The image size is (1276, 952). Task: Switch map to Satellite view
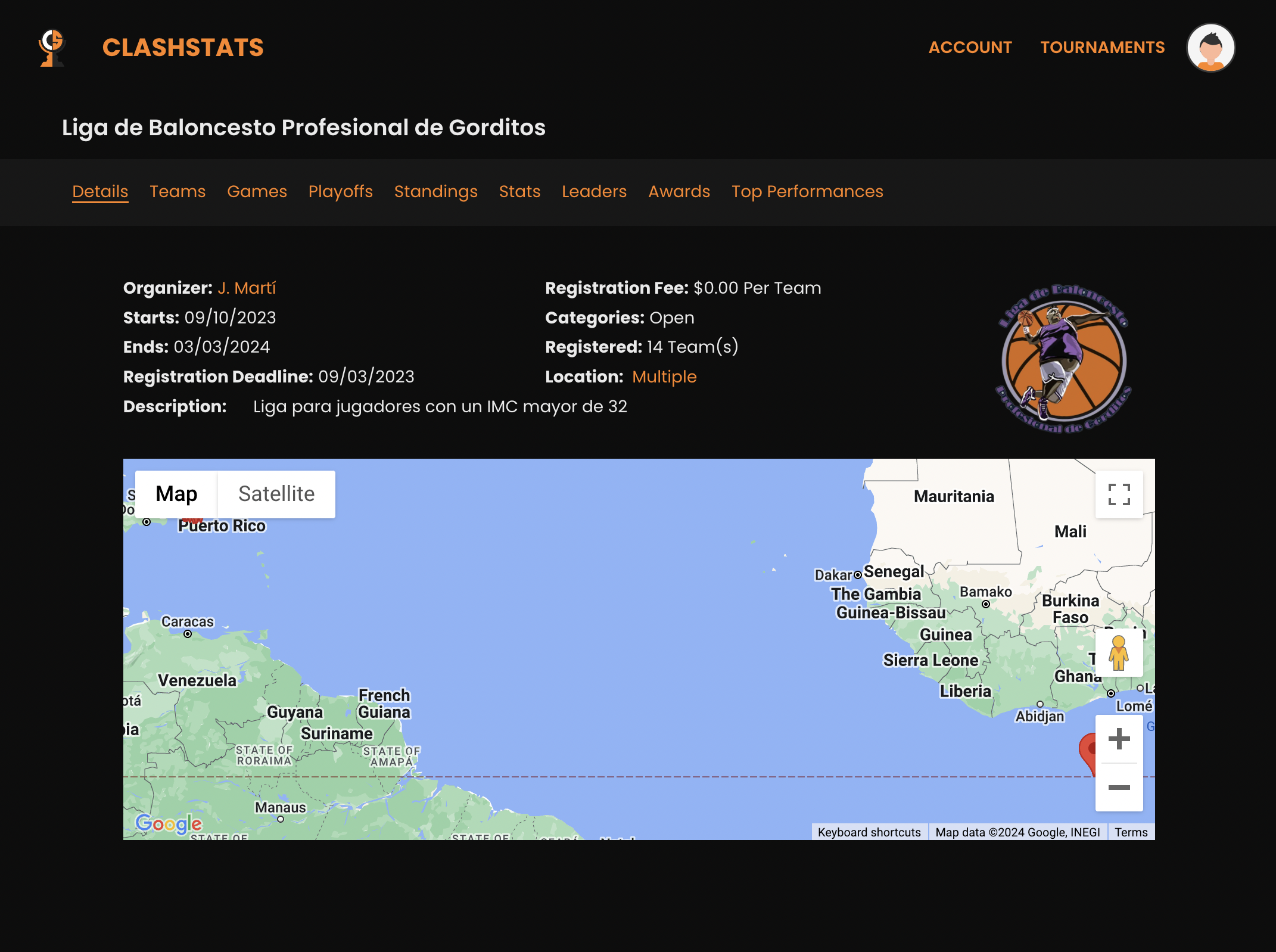[x=276, y=494]
